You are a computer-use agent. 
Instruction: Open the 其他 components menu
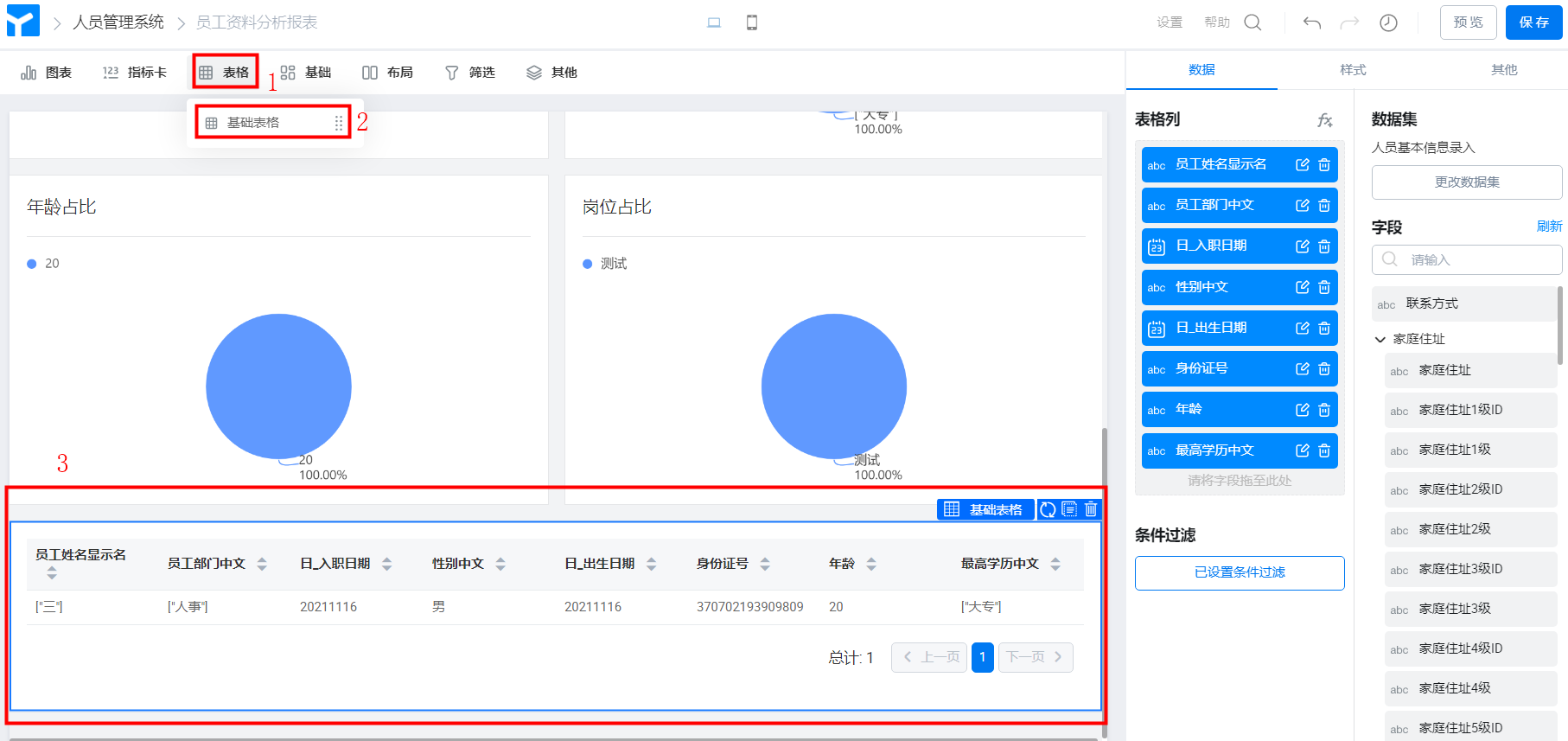[551, 73]
